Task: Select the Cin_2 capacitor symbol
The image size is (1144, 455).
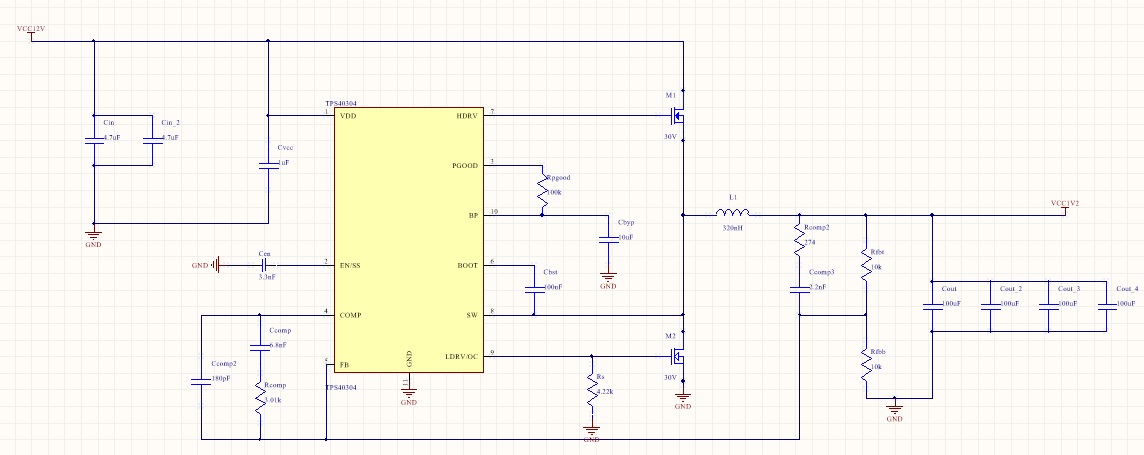Action: click(152, 141)
